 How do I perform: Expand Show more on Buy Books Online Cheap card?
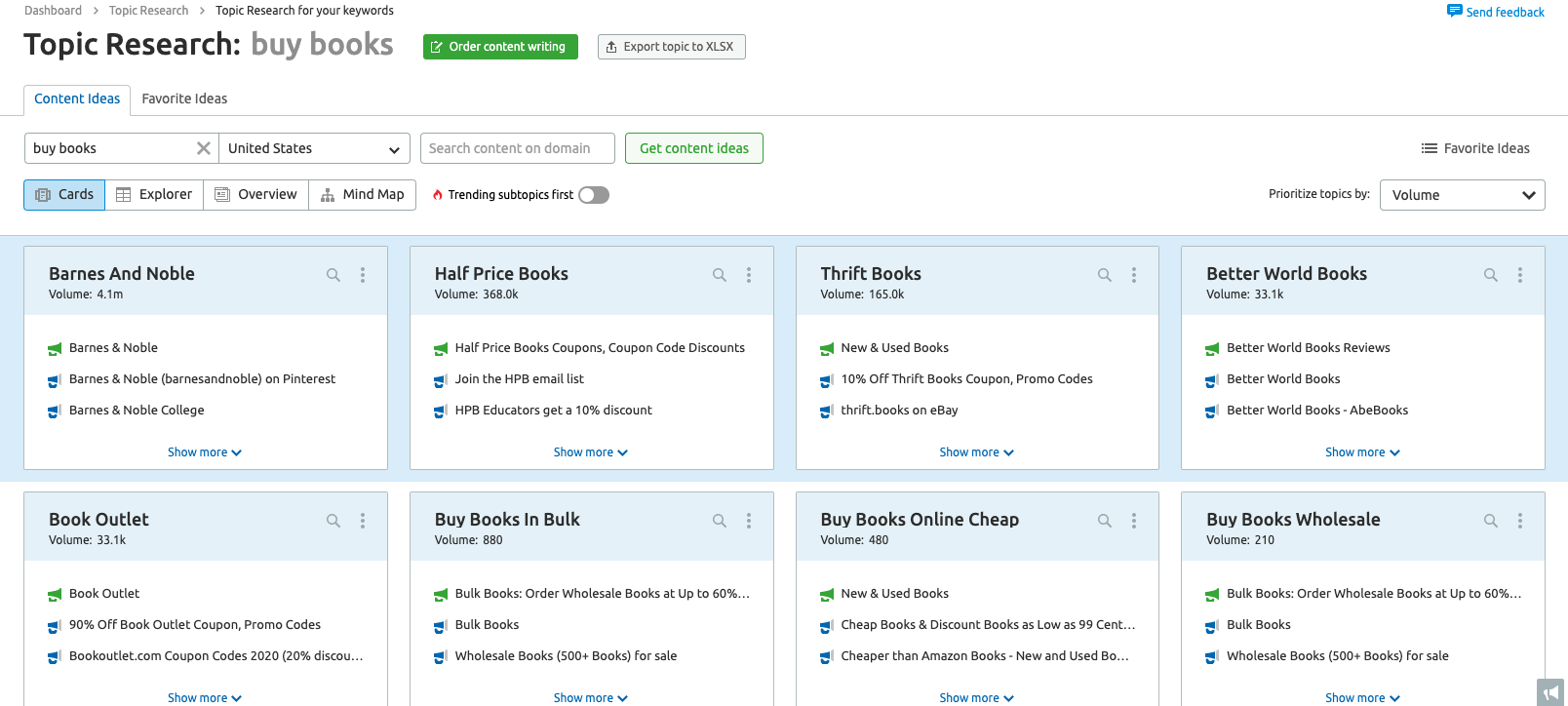[976, 698]
